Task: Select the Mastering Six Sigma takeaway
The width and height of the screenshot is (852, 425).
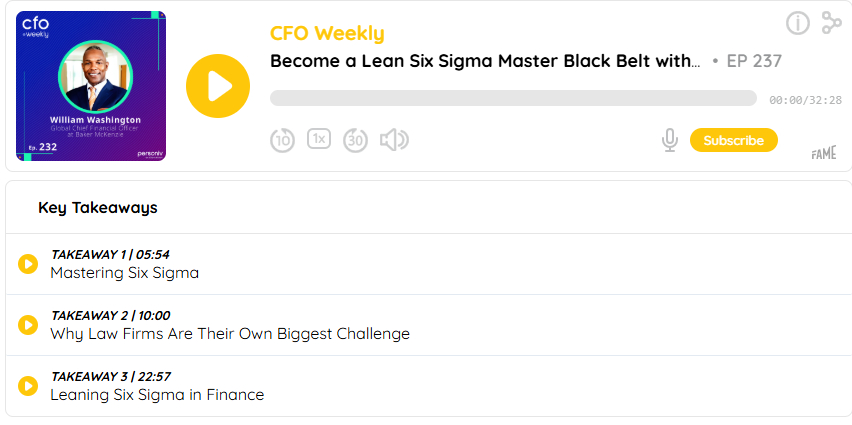Action: coord(125,273)
